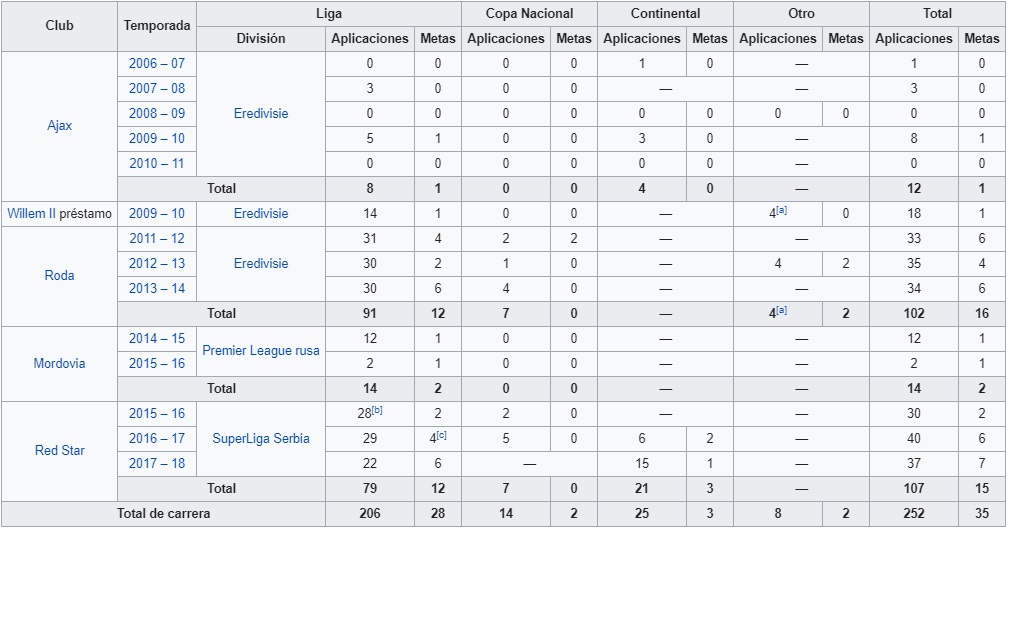Screen dimensions: 1010x626
Task: Click the 2013 – 14 season link
Action: point(157,289)
